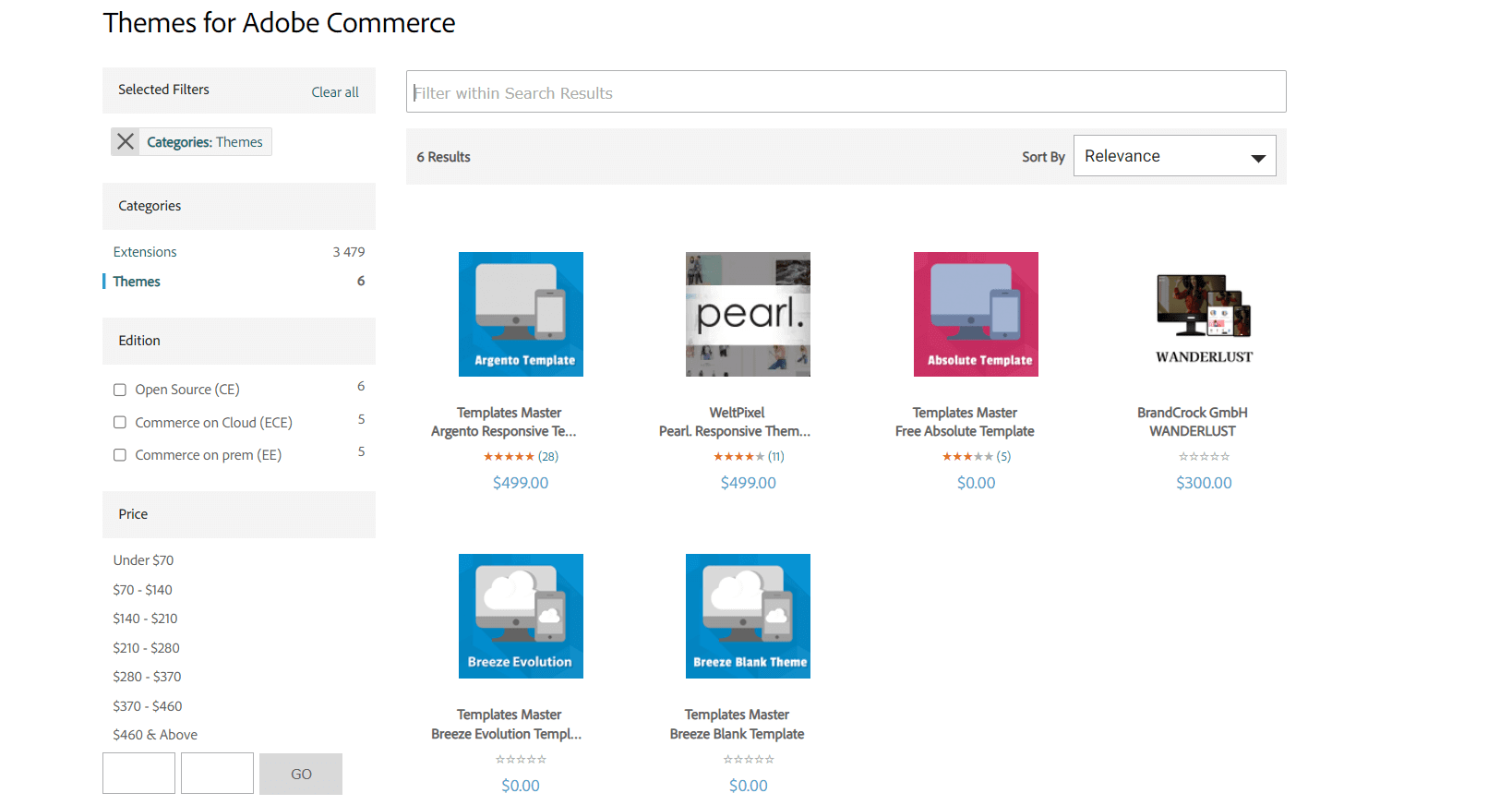Filter price $280 - $370
The height and width of the screenshot is (805, 1512).
147,676
